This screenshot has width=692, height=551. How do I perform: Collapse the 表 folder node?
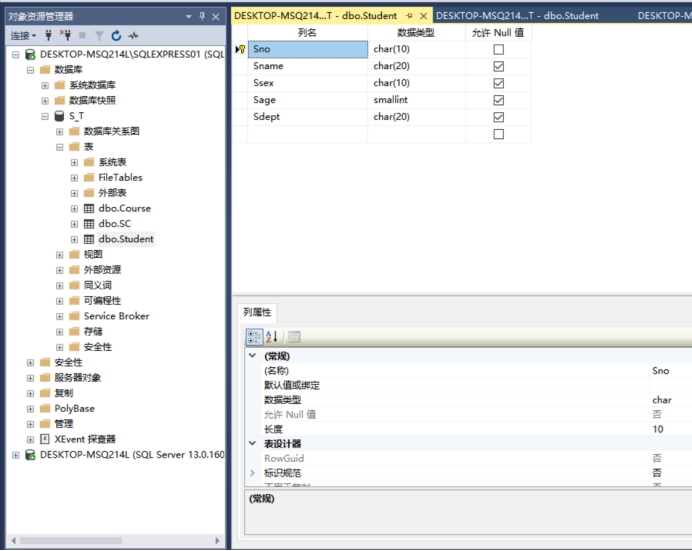(60, 147)
